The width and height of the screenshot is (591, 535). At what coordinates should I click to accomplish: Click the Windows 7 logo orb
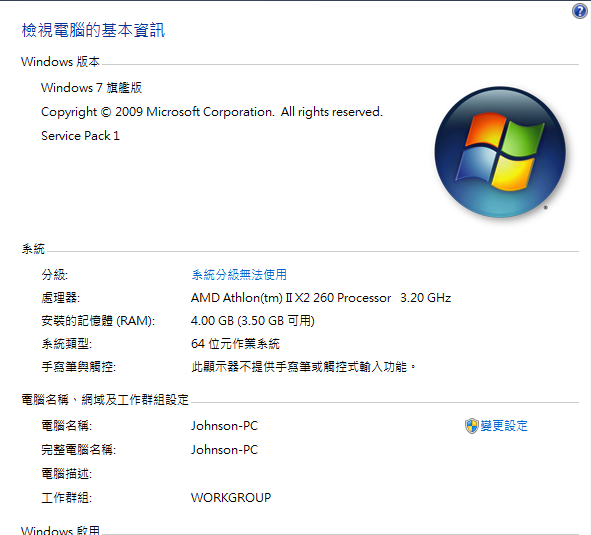500,152
